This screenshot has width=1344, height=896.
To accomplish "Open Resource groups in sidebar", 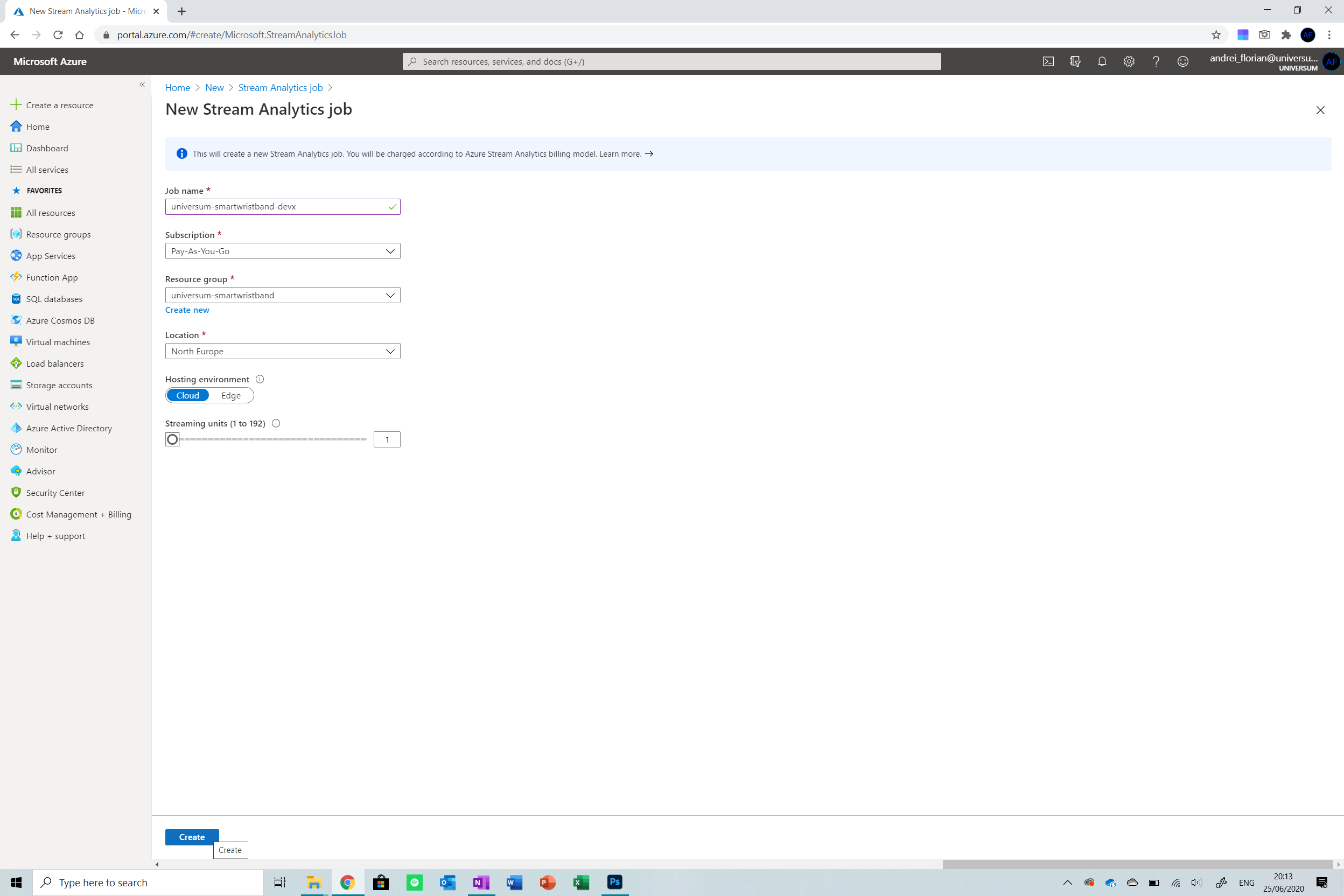I will pyautogui.click(x=58, y=234).
